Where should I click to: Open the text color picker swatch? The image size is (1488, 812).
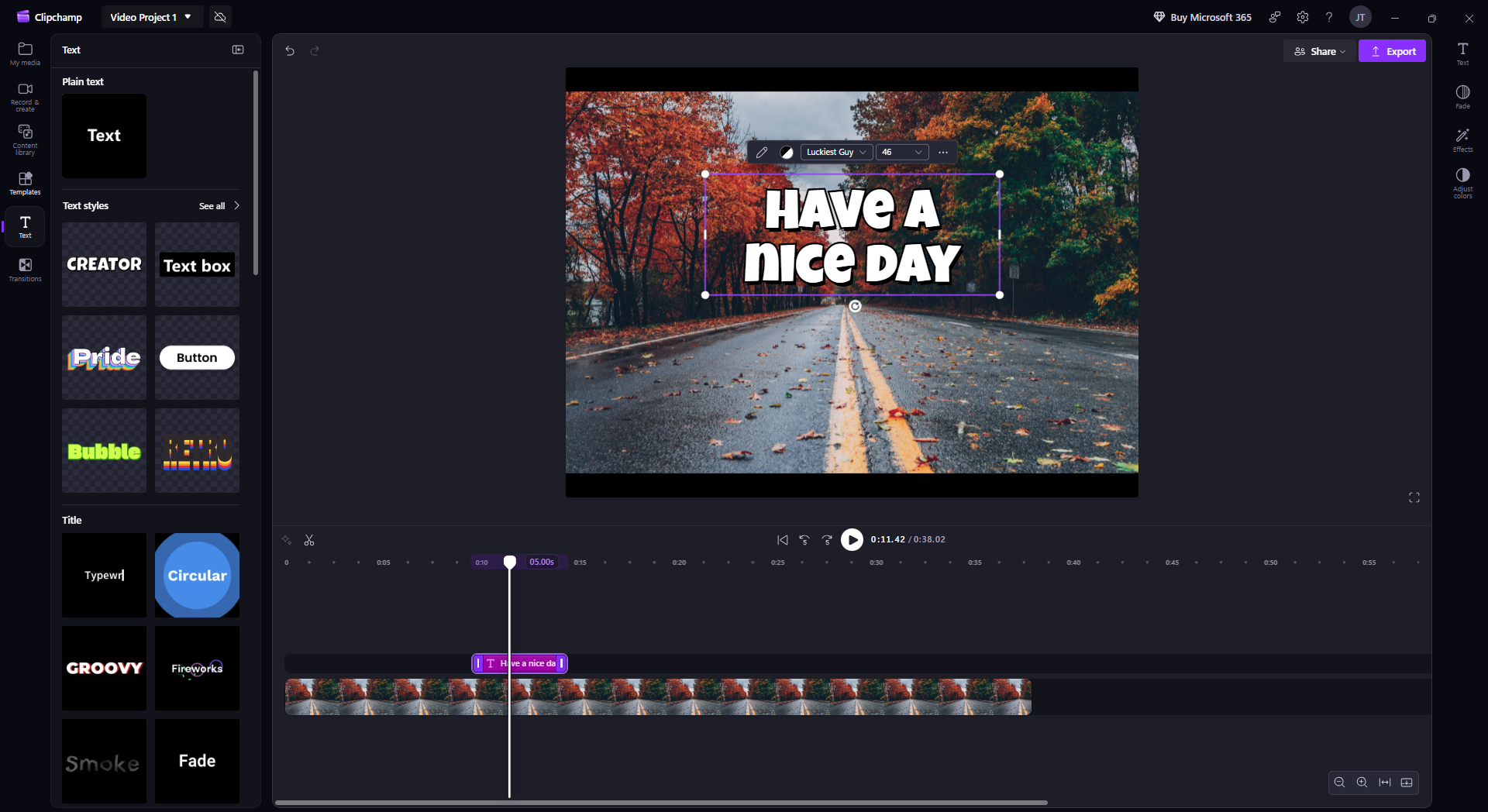click(787, 153)
